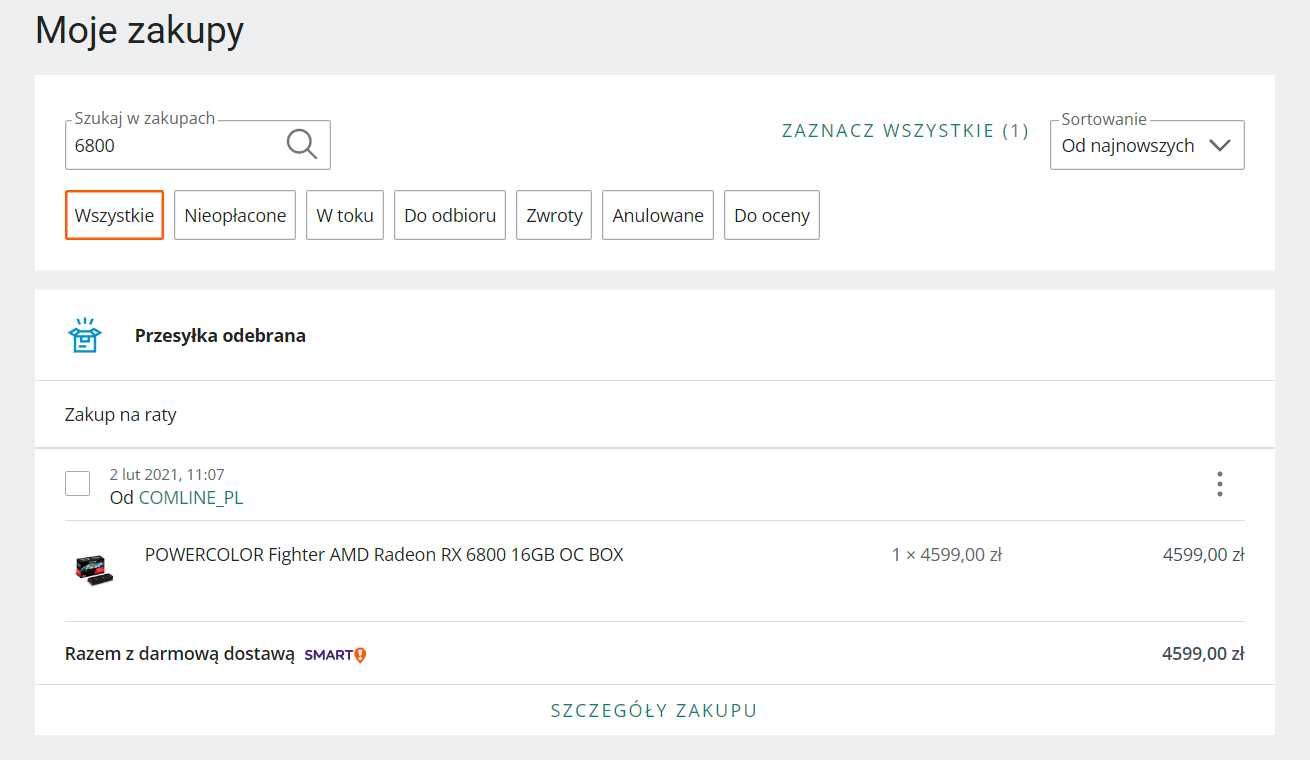Select the Wszystkie filter tab

coord(114,215)
